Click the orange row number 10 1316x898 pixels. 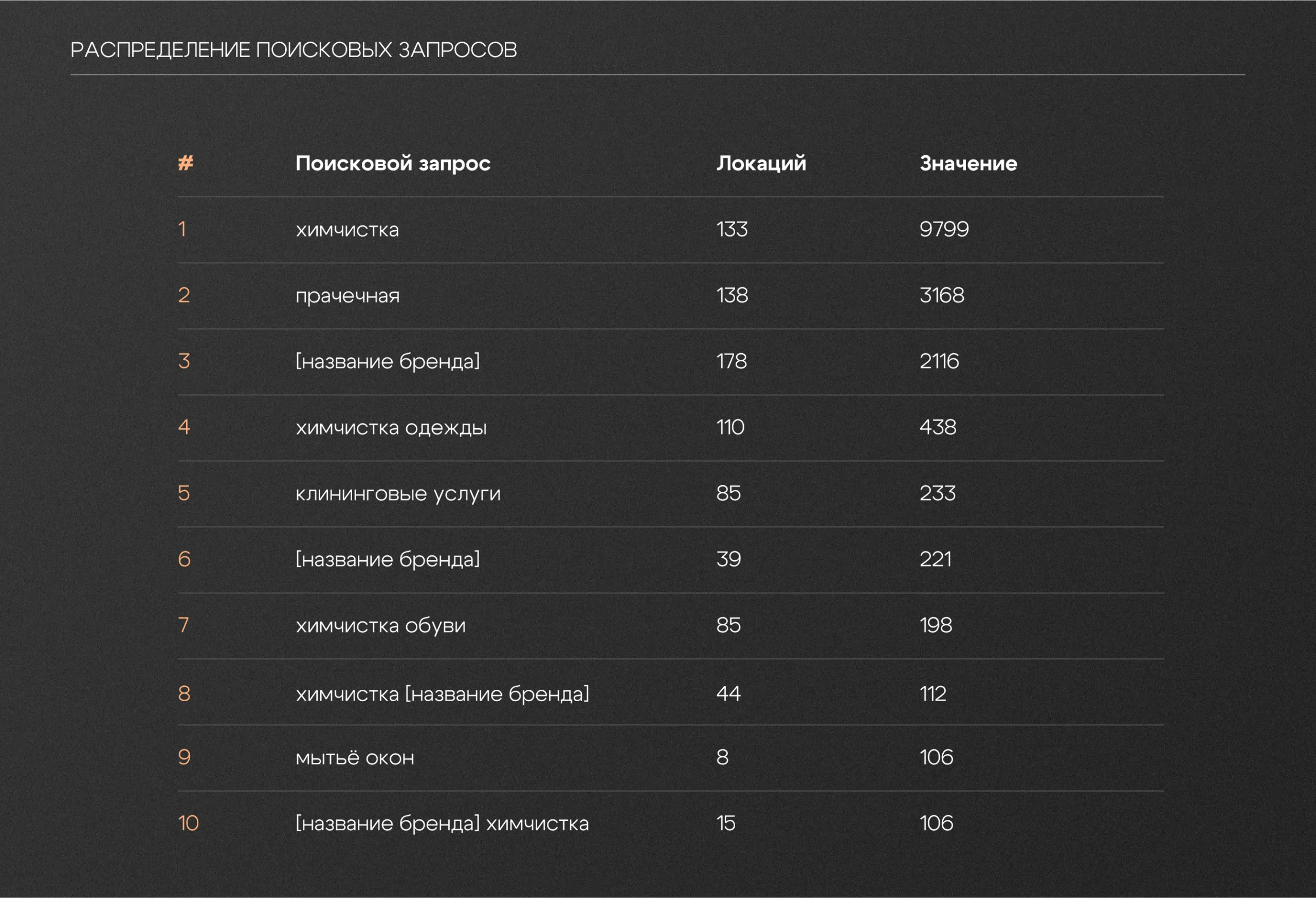(189, 823)
